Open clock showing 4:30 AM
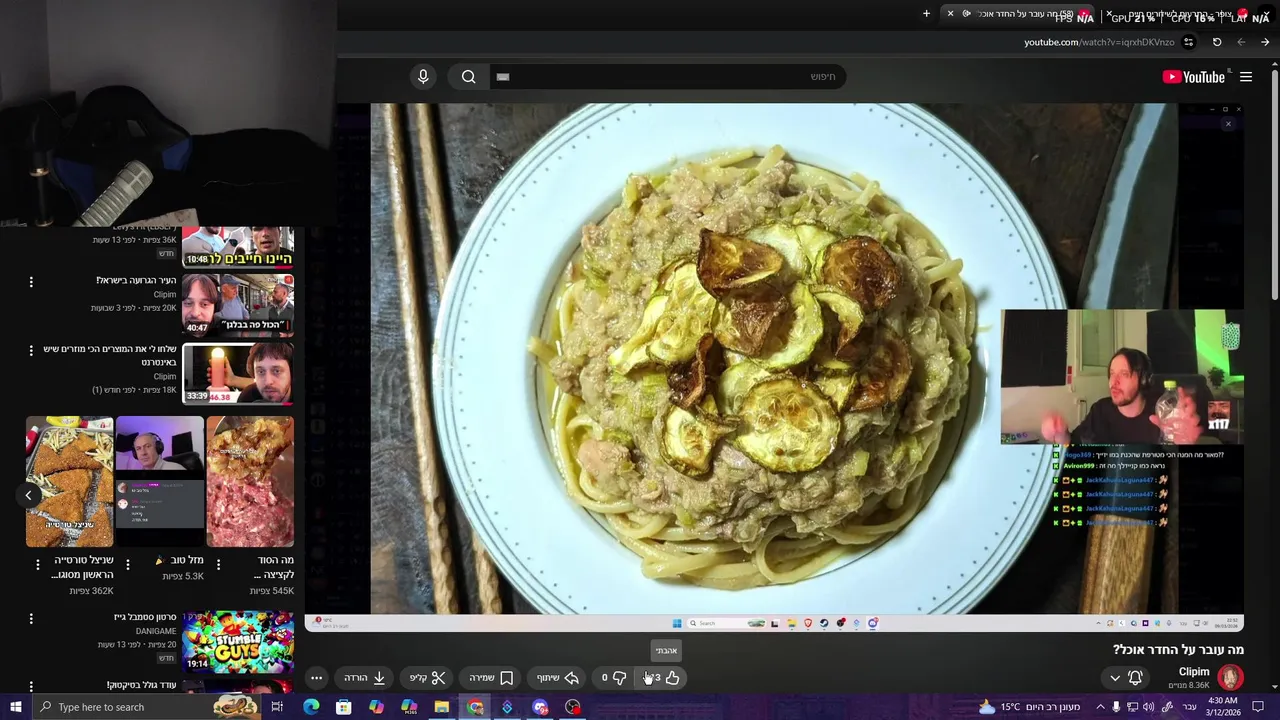Viewport: 1280px width, 720px height. 1223,707
